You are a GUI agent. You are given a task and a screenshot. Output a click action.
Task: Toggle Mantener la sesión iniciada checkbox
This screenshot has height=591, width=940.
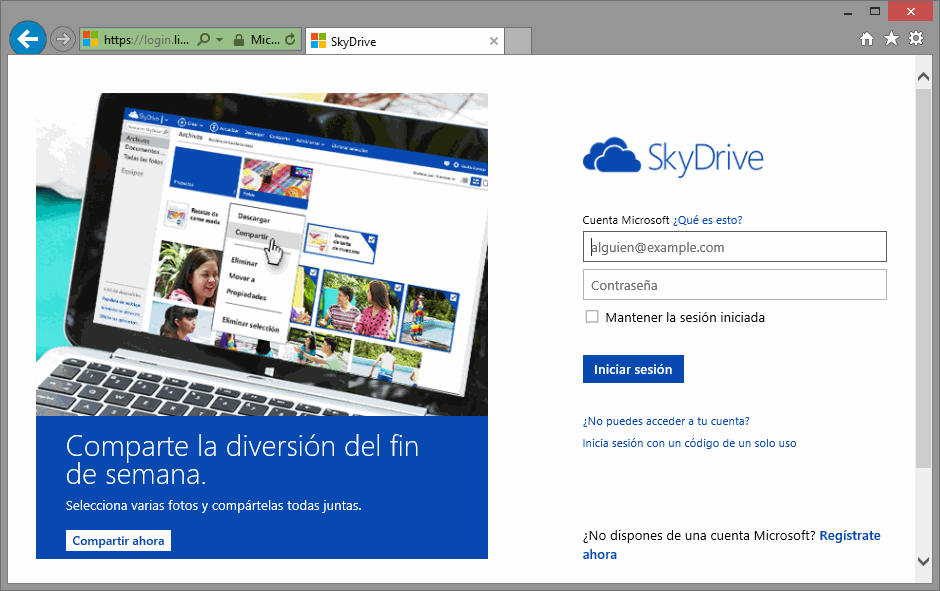[x=592, y=317]
